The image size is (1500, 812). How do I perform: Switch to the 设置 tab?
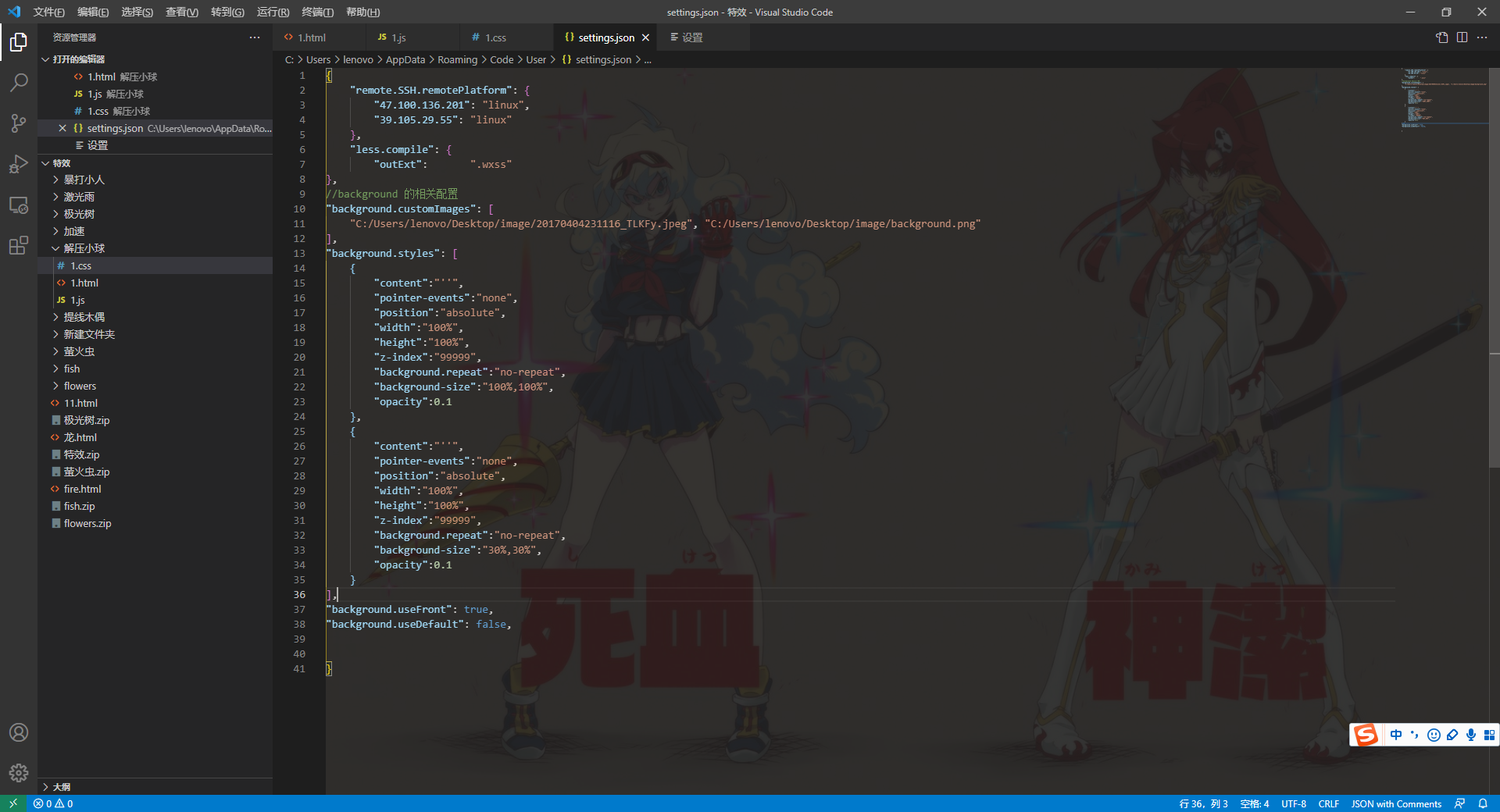point(703,37)
